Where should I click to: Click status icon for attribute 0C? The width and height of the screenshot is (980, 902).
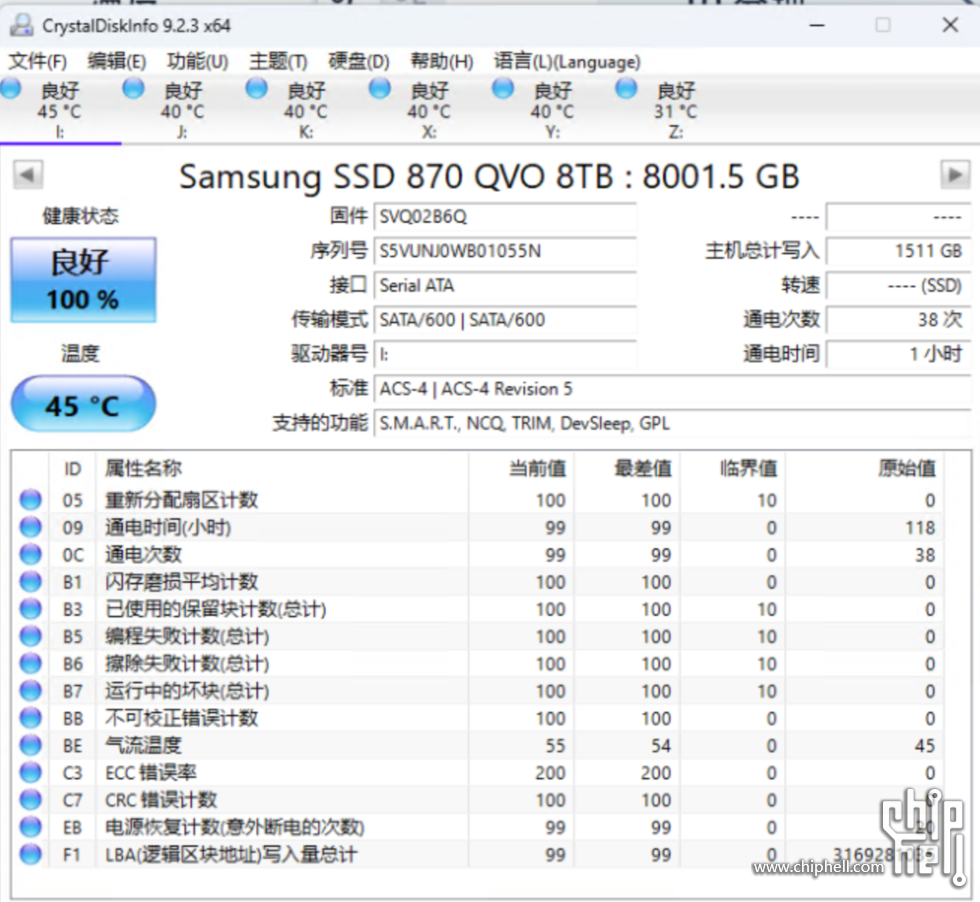coord(31,554)
